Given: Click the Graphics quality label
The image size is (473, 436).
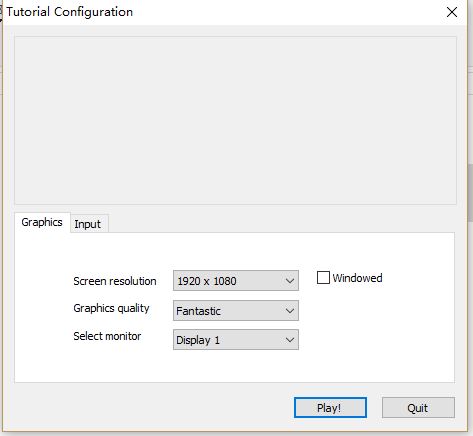Looking at the screenshot, I should pyautogui.click(x=111, y=308).
